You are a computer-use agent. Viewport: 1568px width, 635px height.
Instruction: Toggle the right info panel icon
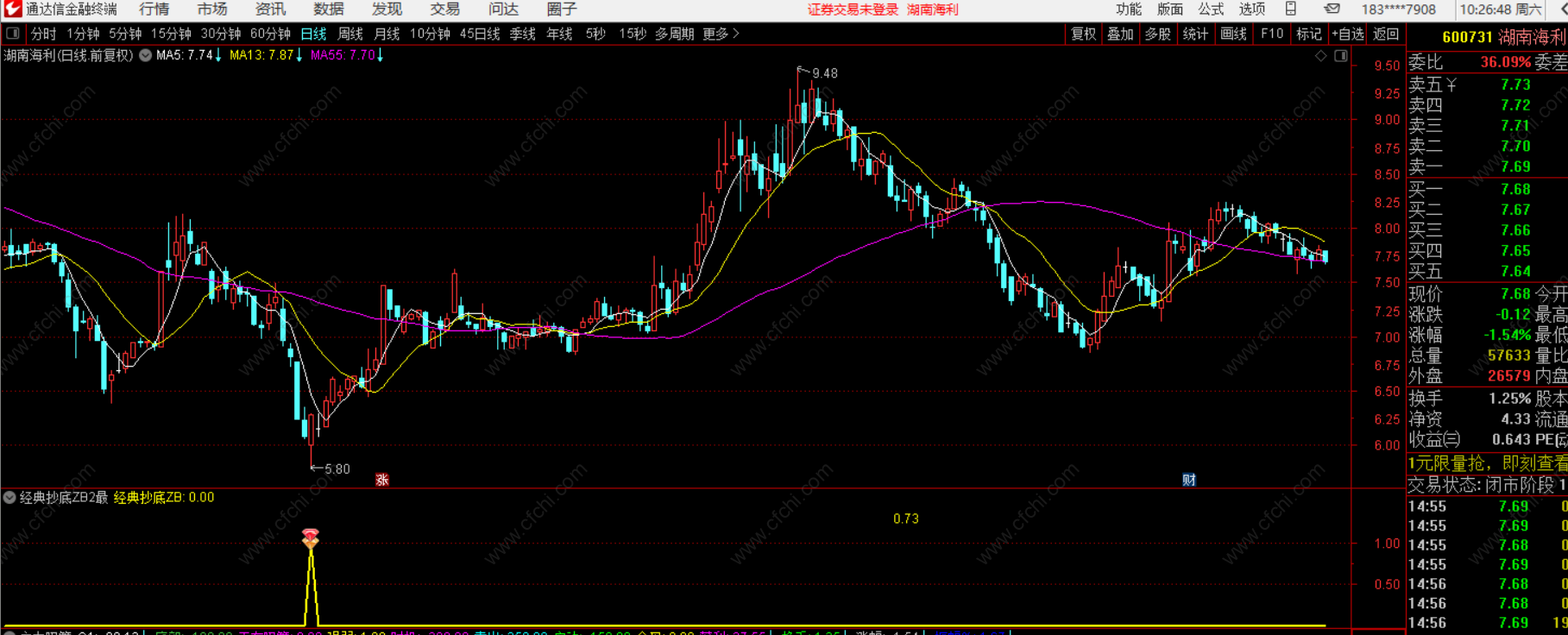point(1341,56)
